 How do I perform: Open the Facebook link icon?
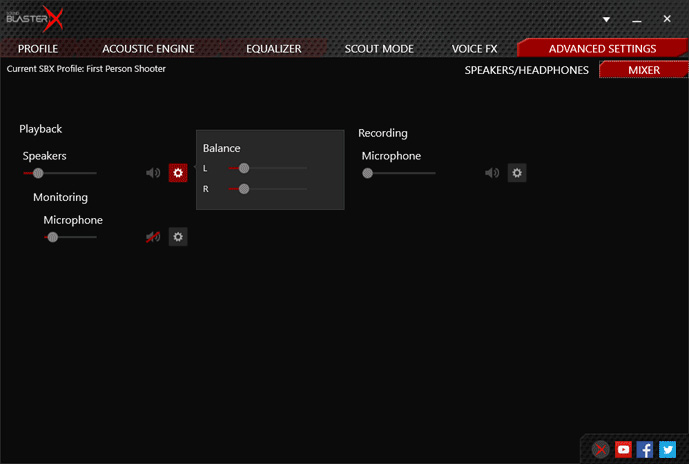[645, 450]
